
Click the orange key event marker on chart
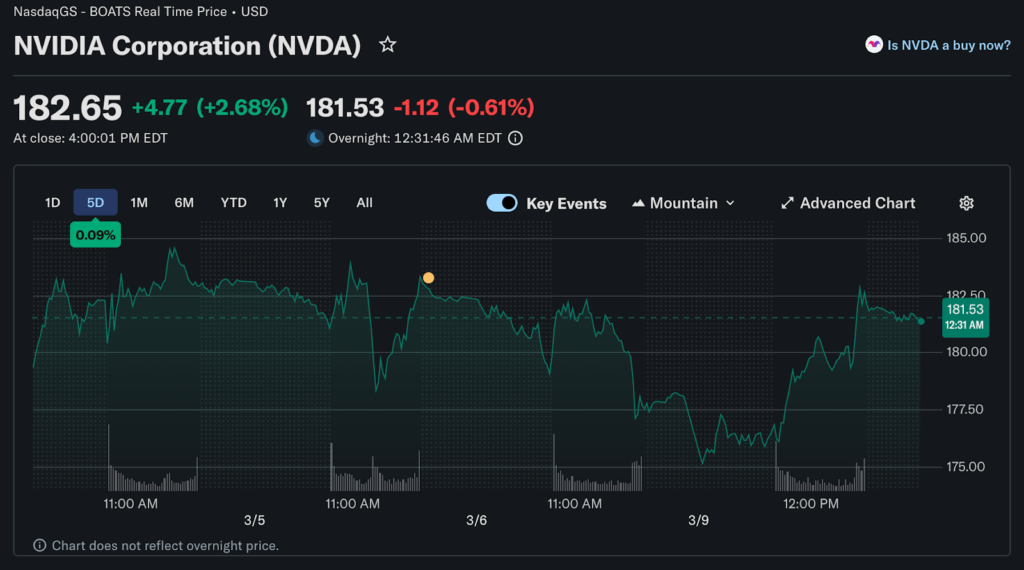428,278
